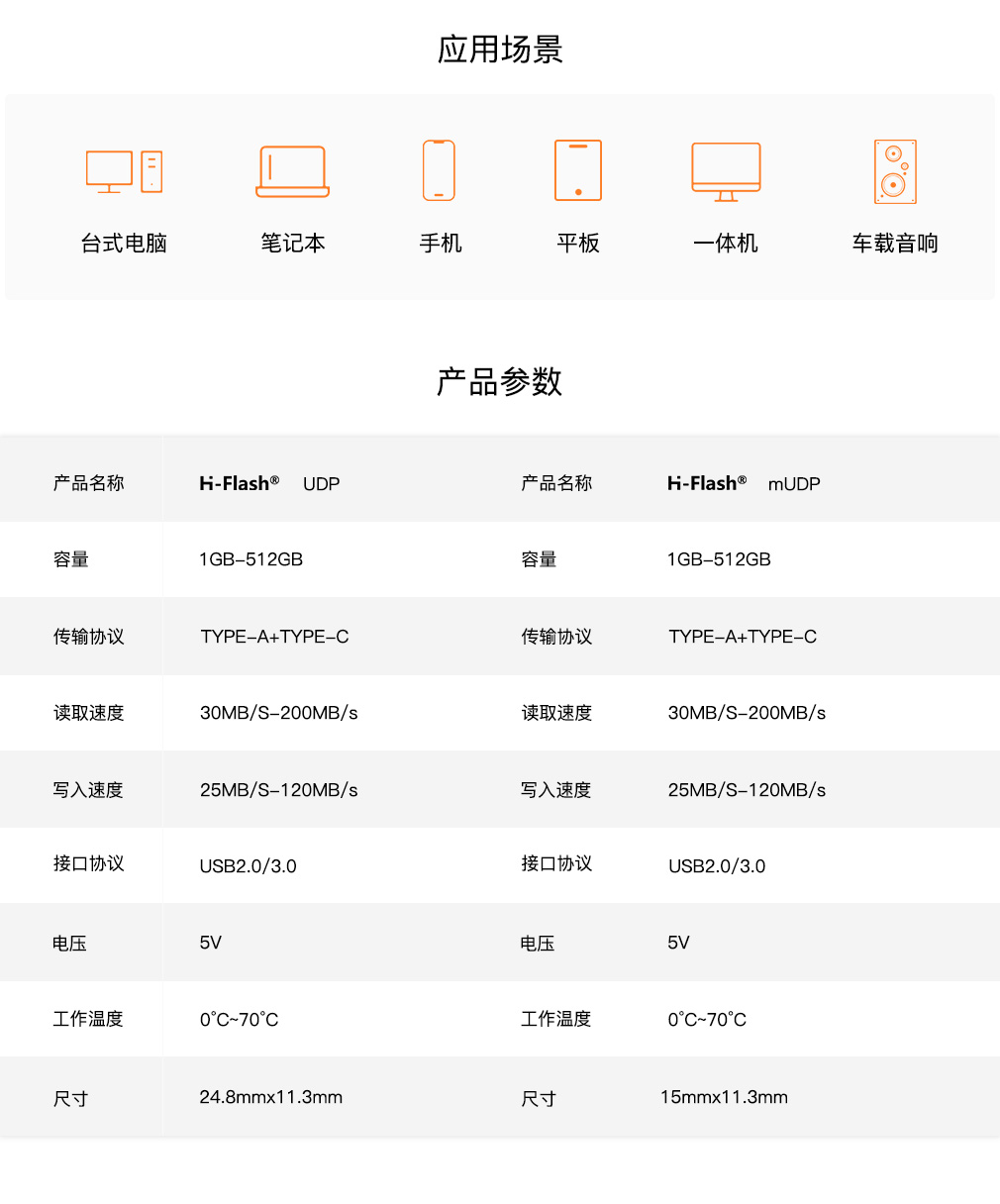Image resolution: width=1000 pixels, height=1204 pixels.
Task: Select TYPE–A+TYPE–C value for UDP
Action: pos(274,637)
